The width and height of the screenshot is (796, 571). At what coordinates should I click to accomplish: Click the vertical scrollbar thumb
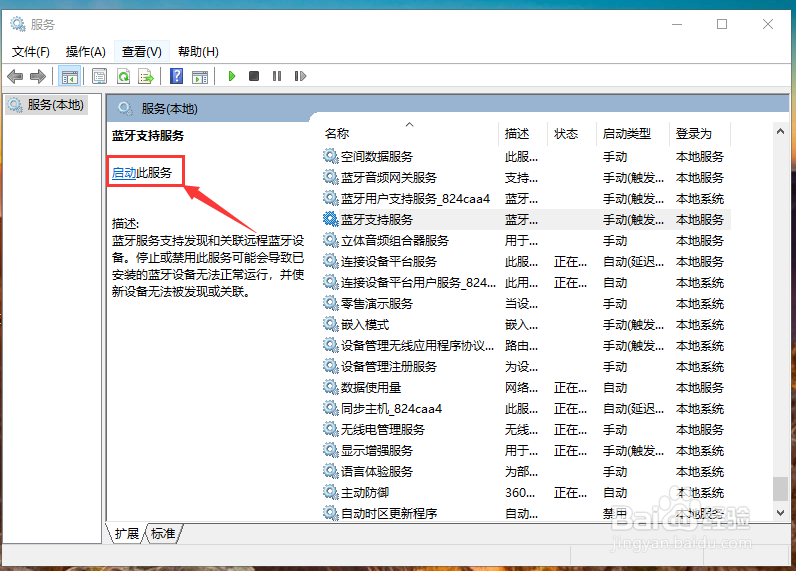click(x=780, y=488)
